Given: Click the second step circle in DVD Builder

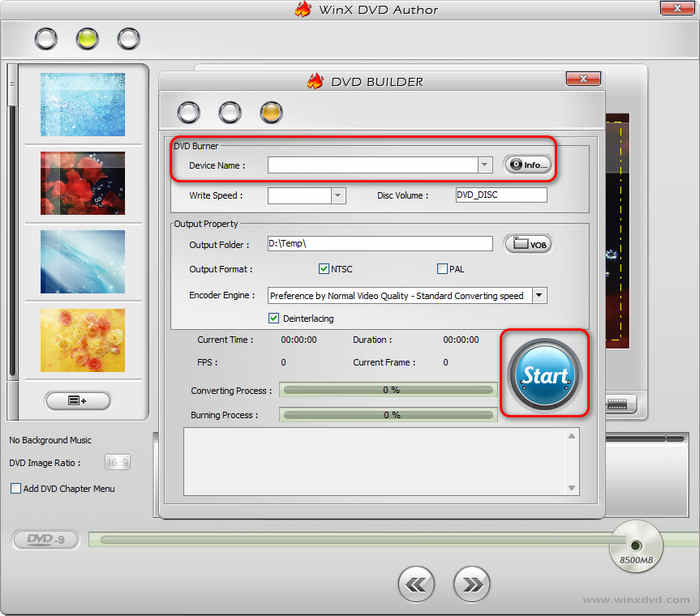Looking at the screenshot, I should click(x=230, y=112).
